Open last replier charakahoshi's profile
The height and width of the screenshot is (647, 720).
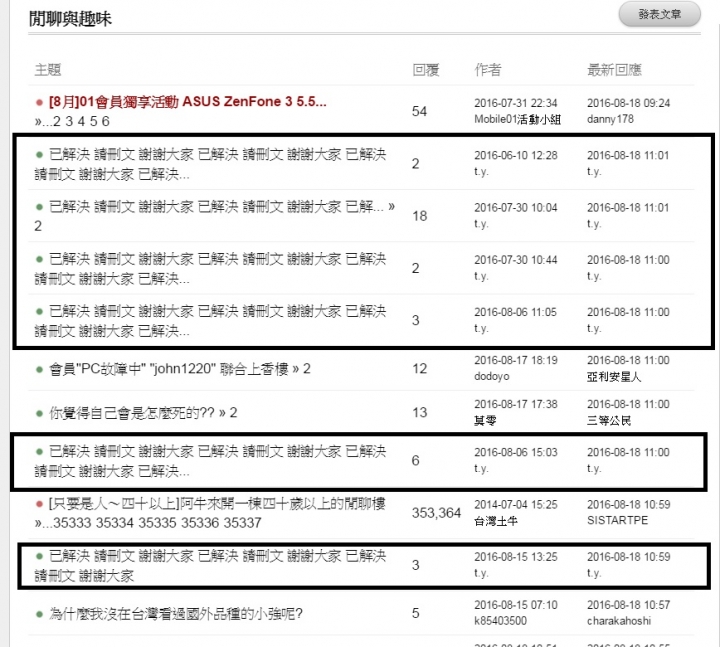point(619,621)
